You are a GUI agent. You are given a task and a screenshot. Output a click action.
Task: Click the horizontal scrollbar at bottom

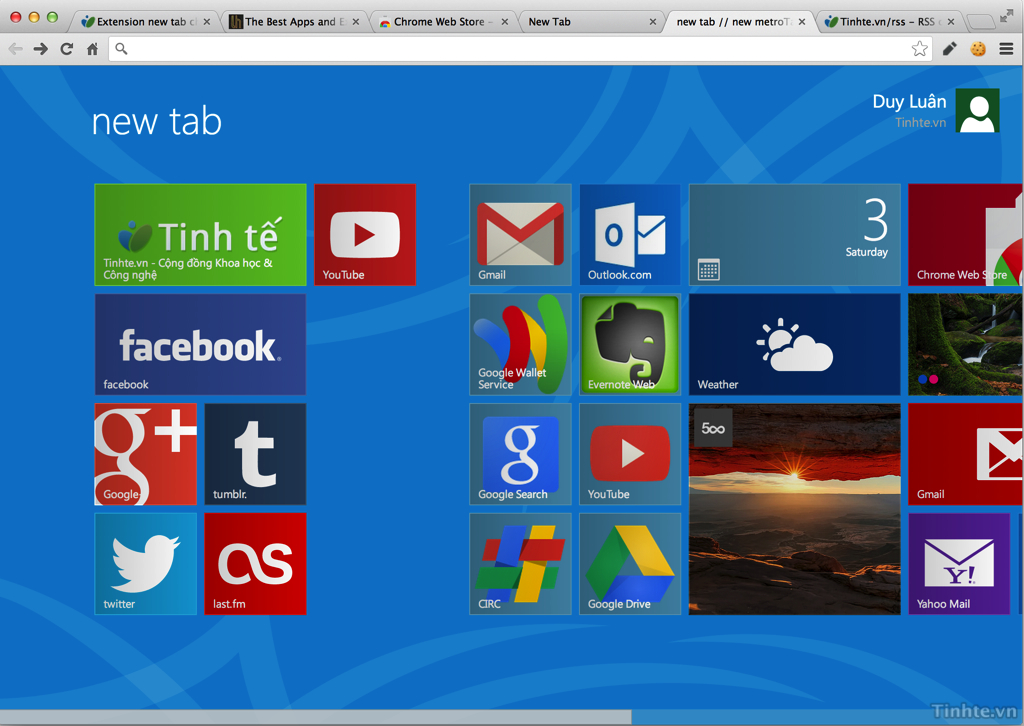click(315, 717)
